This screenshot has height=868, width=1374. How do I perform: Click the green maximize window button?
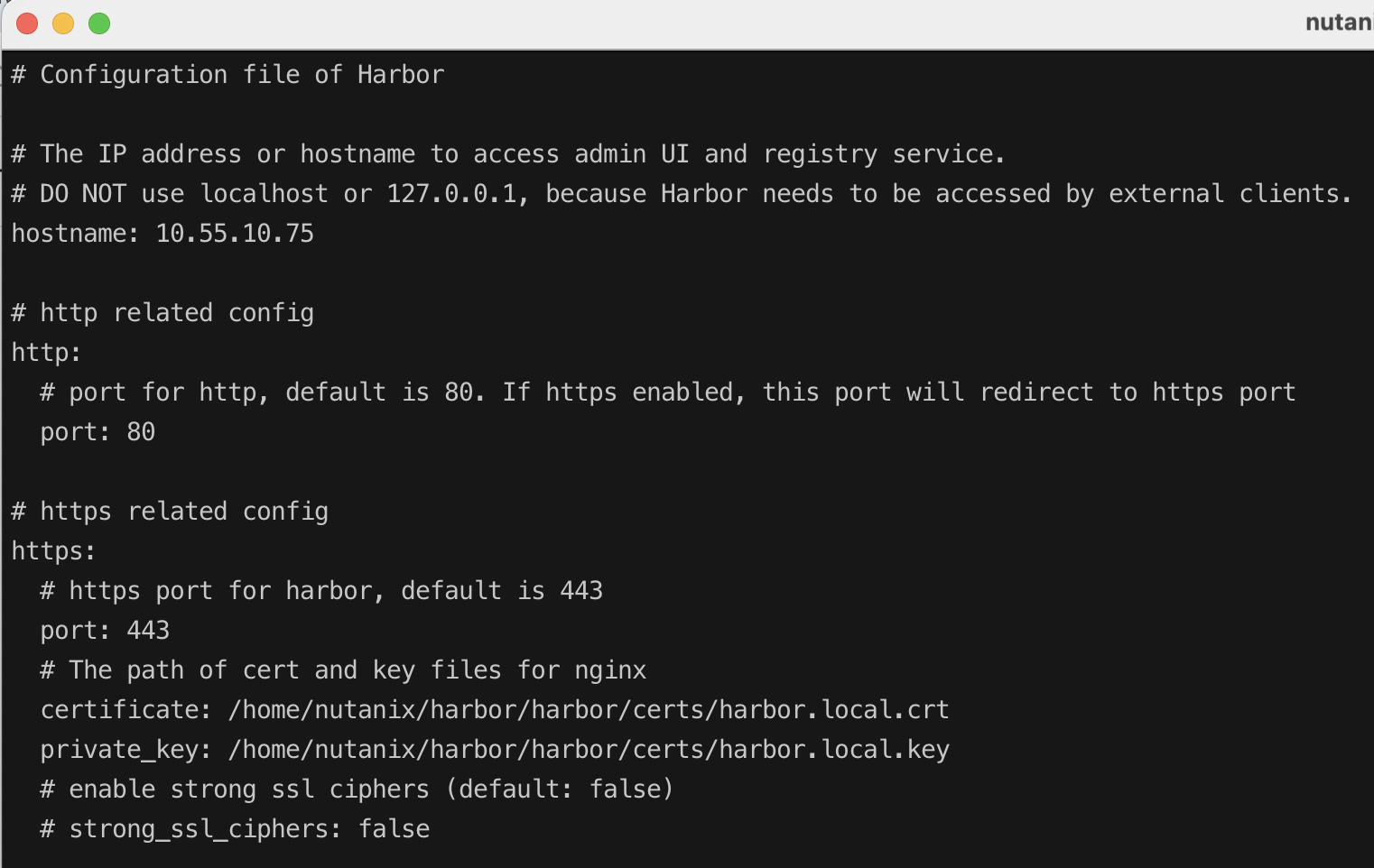(x=99, y=23)
